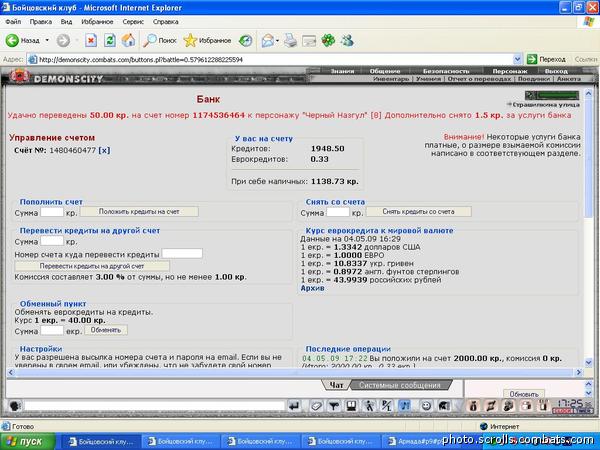Click the Обменять button
Image resolution: width=600 pixels, height=450 pixels.
click(x=106, y=330)
